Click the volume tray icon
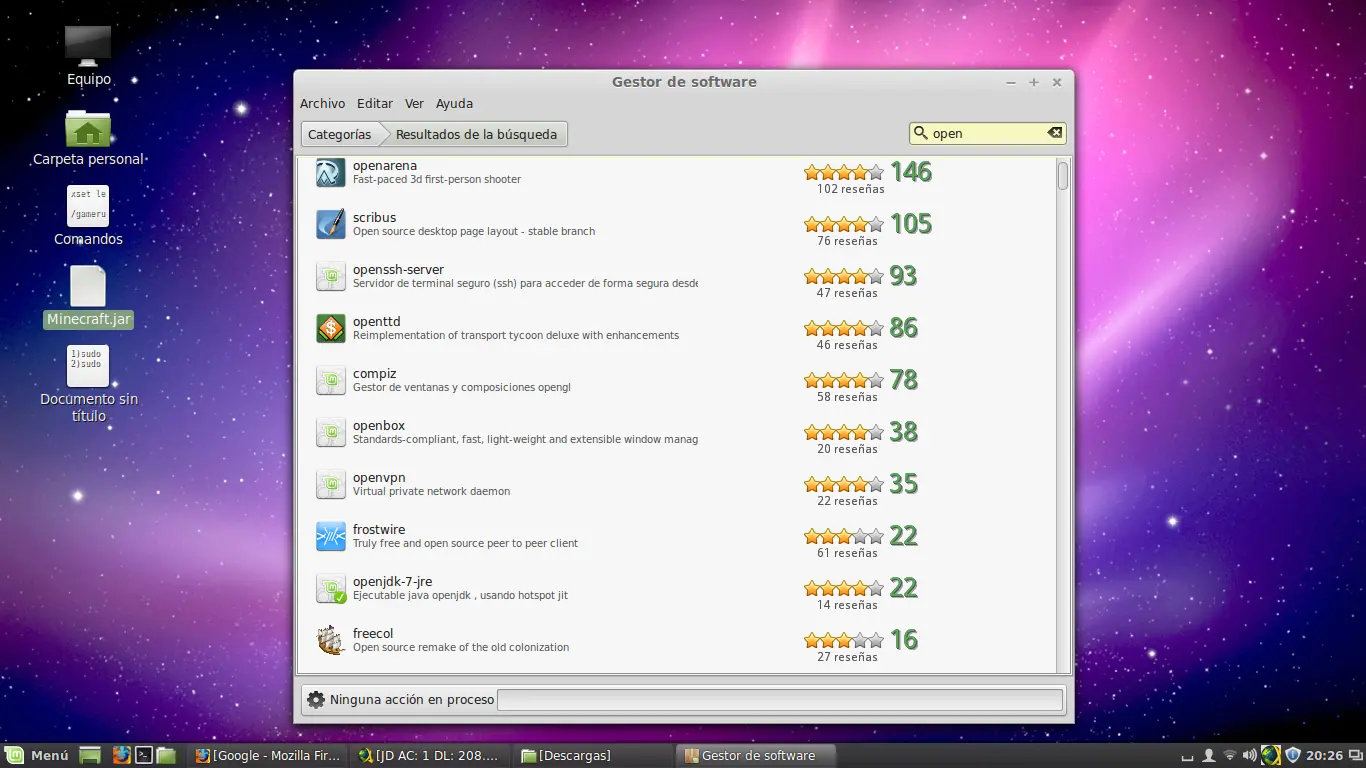 (1249, 755)
